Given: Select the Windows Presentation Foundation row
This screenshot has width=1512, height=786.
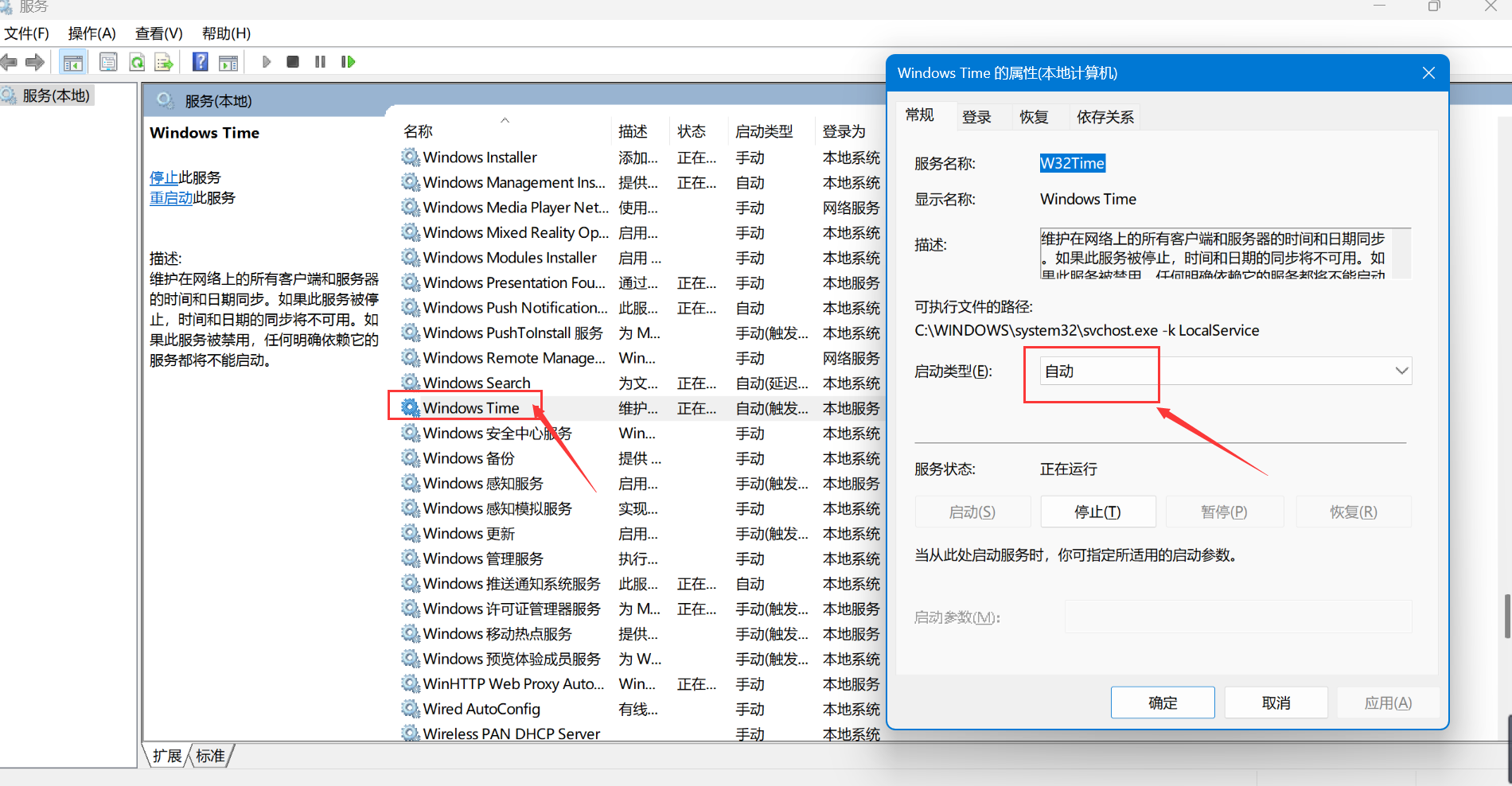Looking at the screenshot, I should (641, 282).
